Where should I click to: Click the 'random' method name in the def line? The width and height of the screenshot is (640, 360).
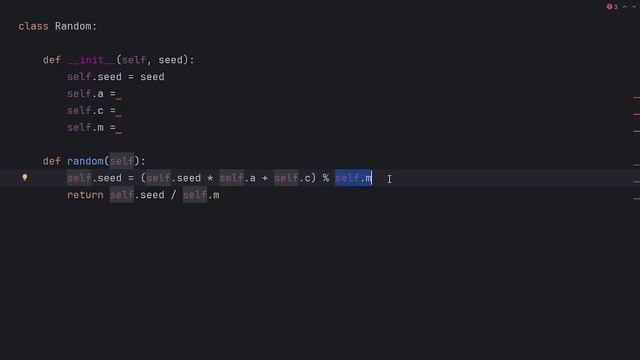tap(85, 161)
